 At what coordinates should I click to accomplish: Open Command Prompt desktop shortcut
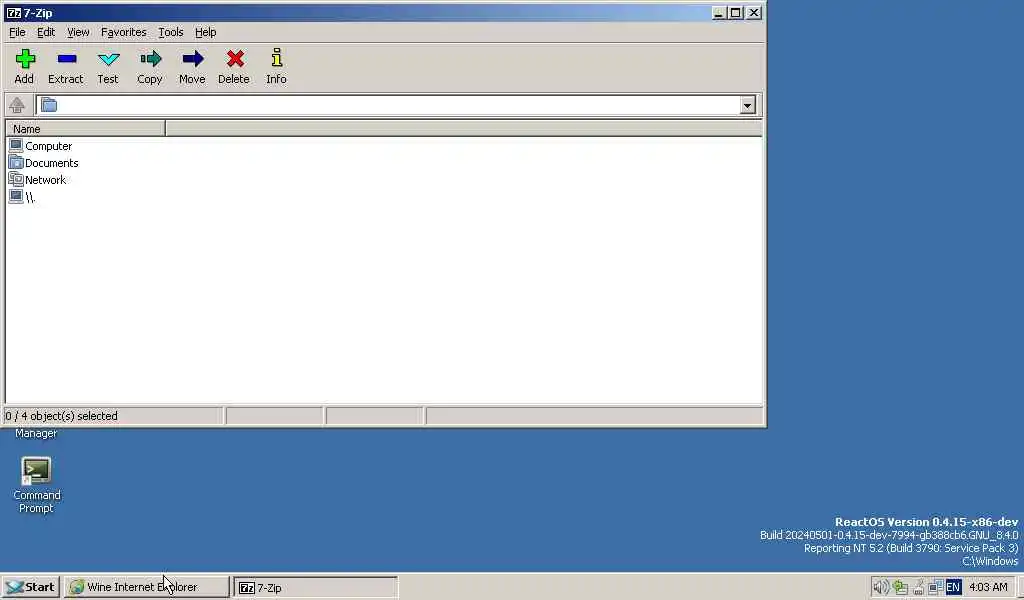coord(37,484)
